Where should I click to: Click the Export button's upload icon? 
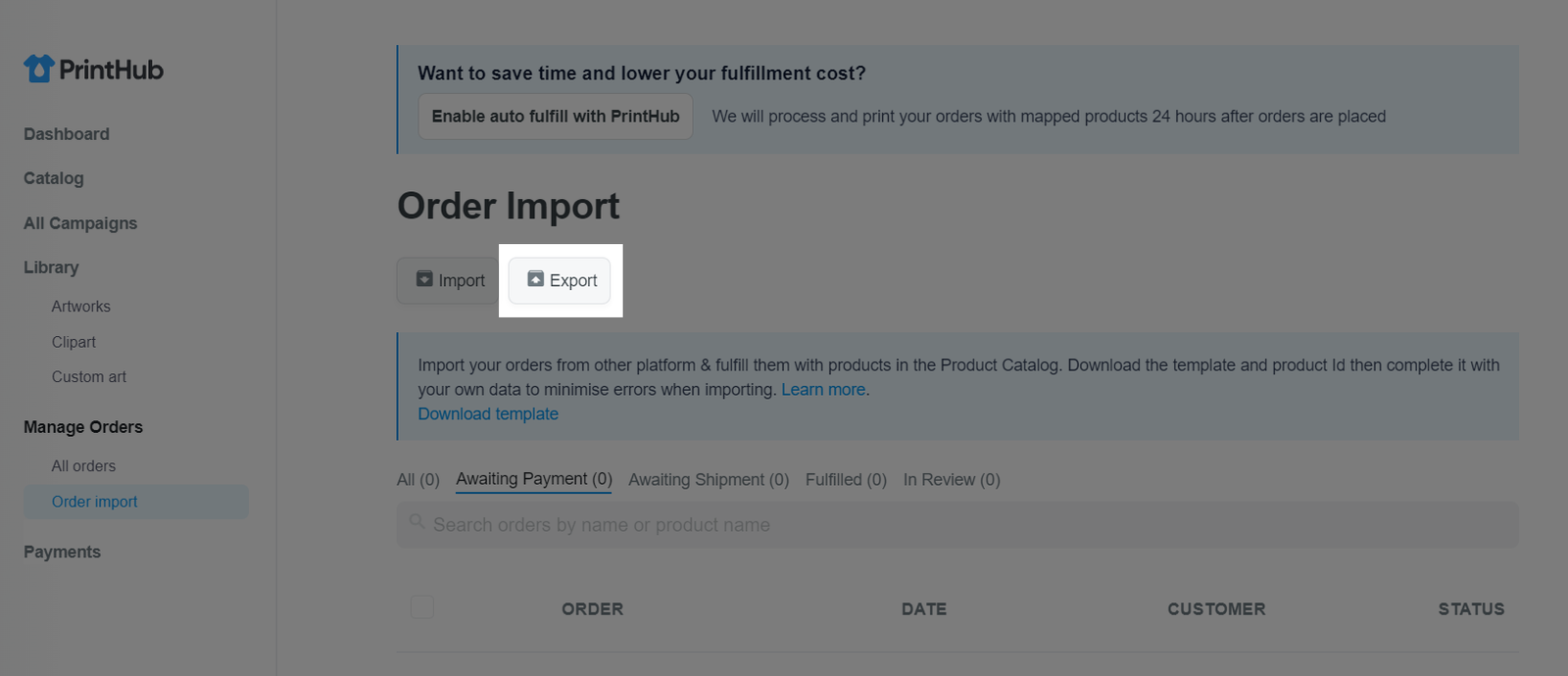535,279
